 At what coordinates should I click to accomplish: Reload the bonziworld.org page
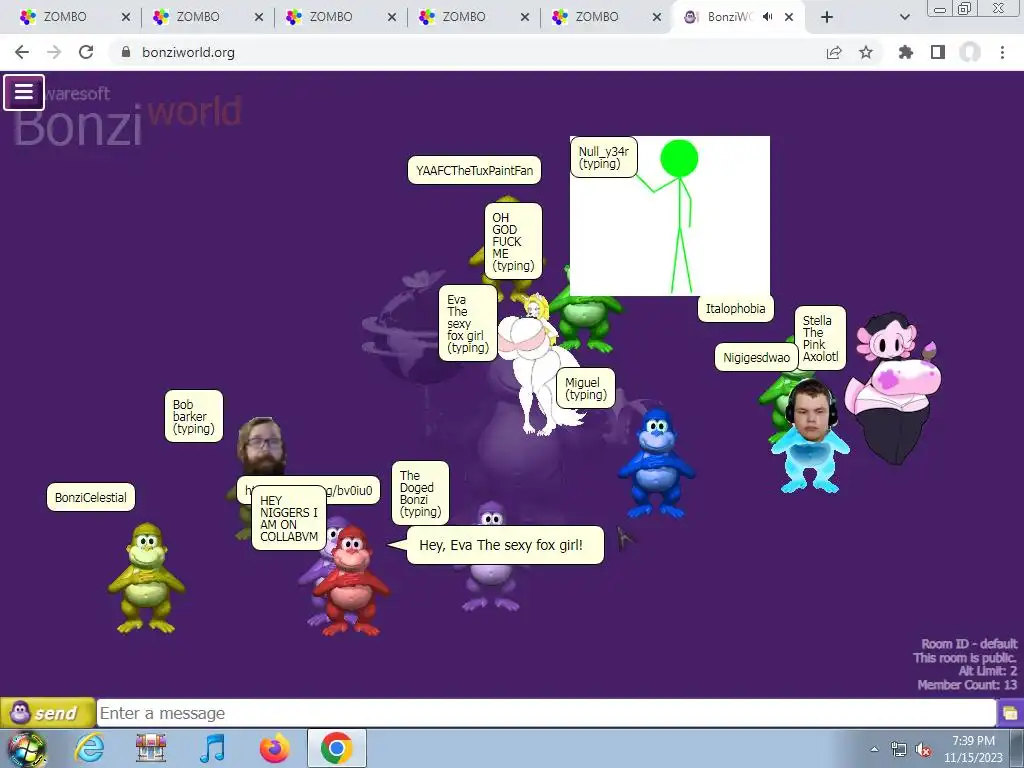[x=86, y=52]
